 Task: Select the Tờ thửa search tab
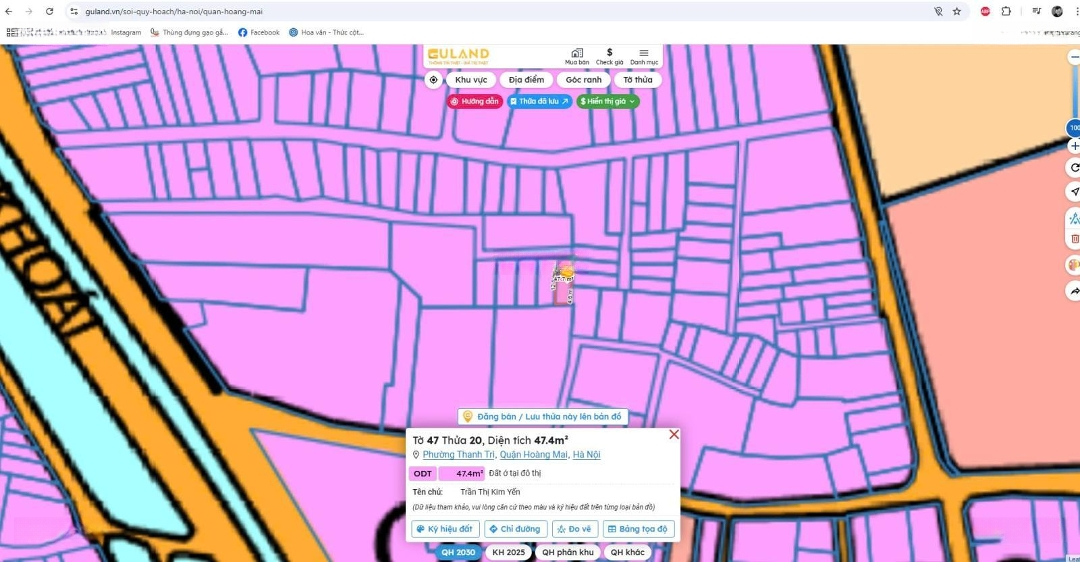click(x=637, y=80)
